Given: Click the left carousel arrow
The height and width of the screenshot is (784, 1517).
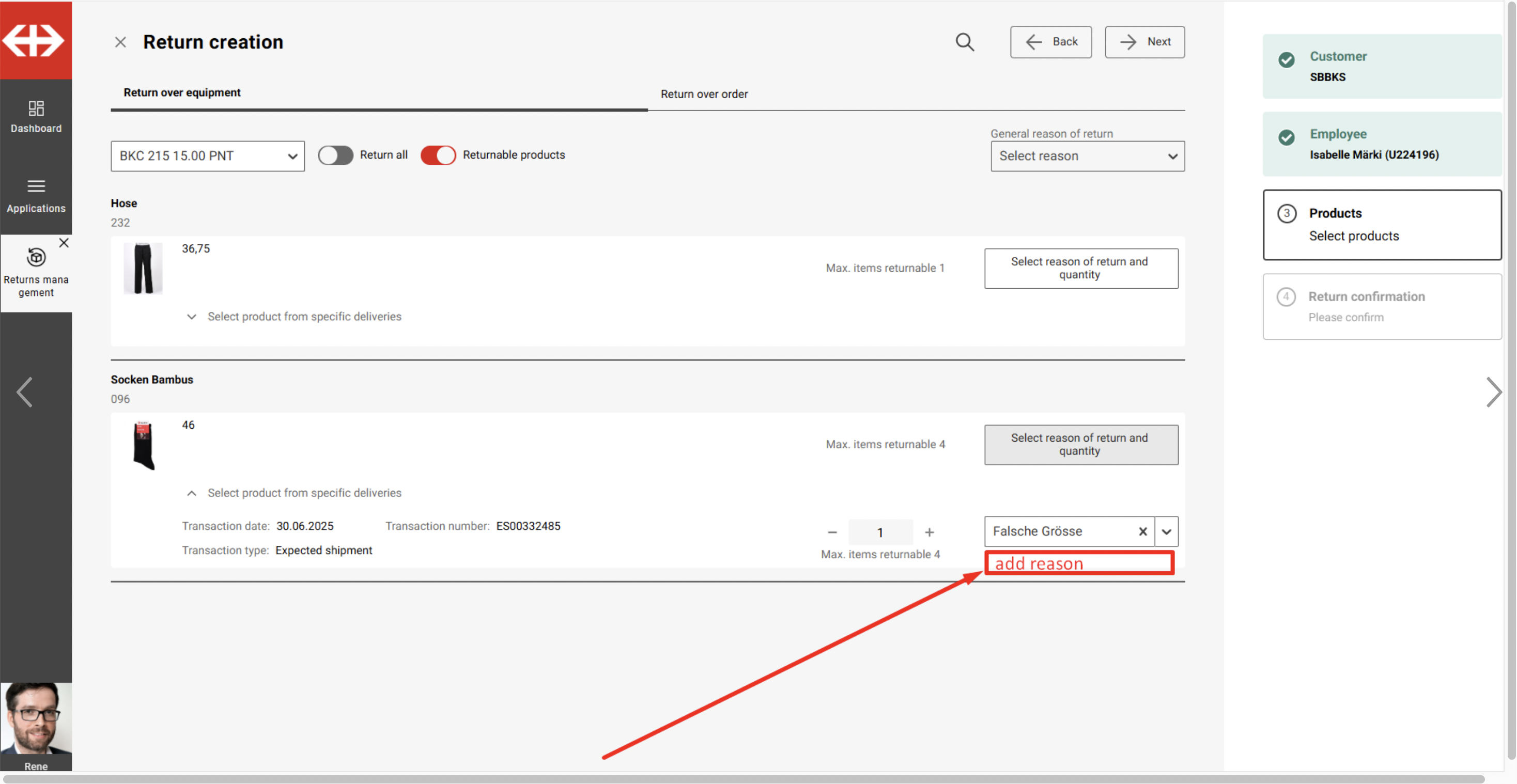Looking at the screenshot, I should pyautogui.click(x=25, y=392).
